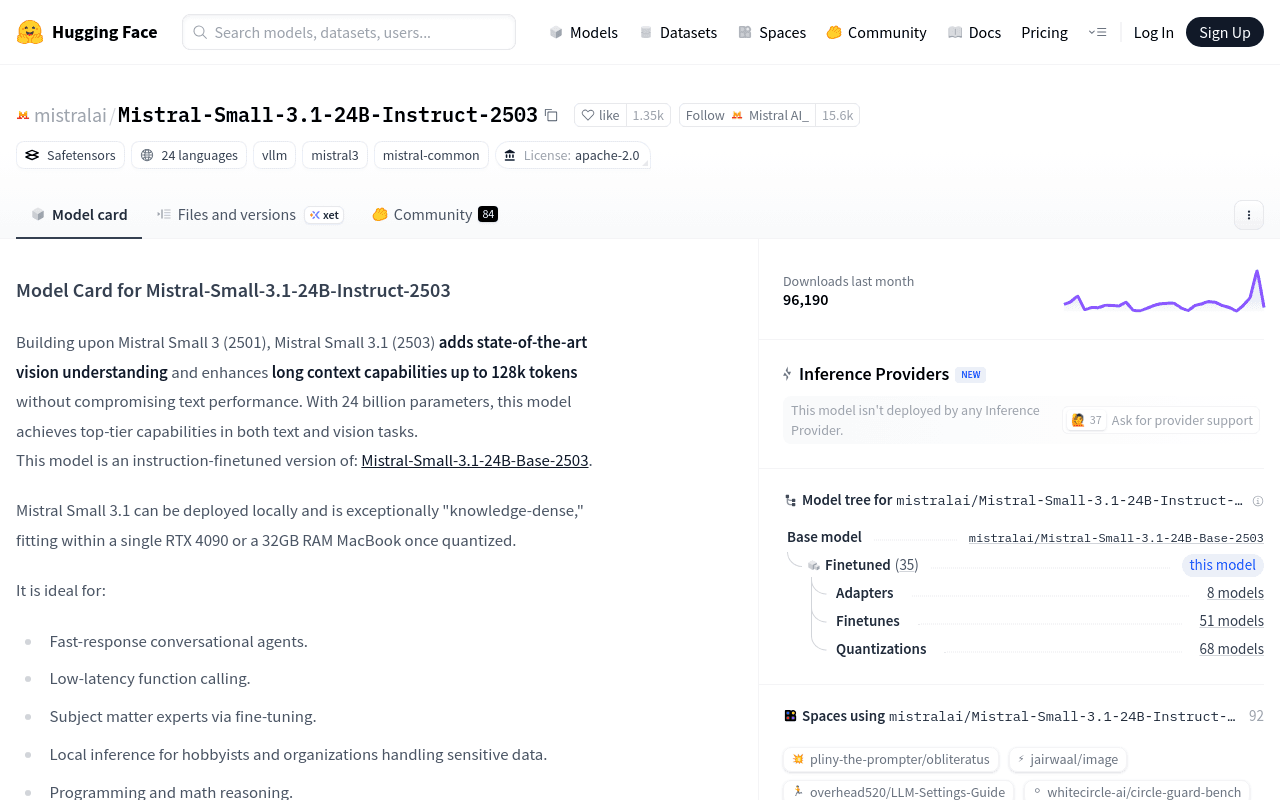This screenshot has height=800, width=1280.
Task: Expand the navigation overflow menu icon
Action: point(1097,32)
